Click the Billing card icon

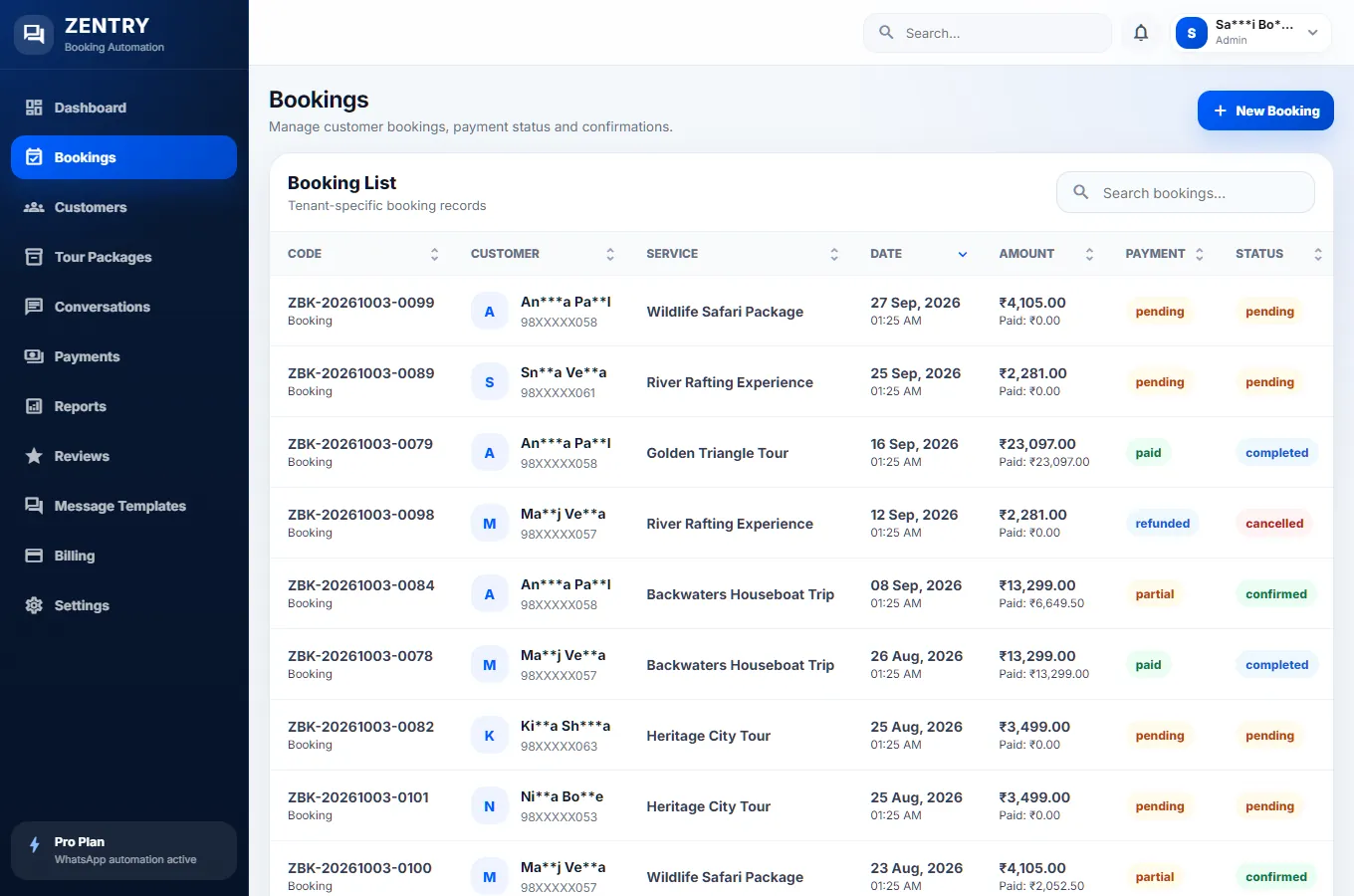[34, 556]
